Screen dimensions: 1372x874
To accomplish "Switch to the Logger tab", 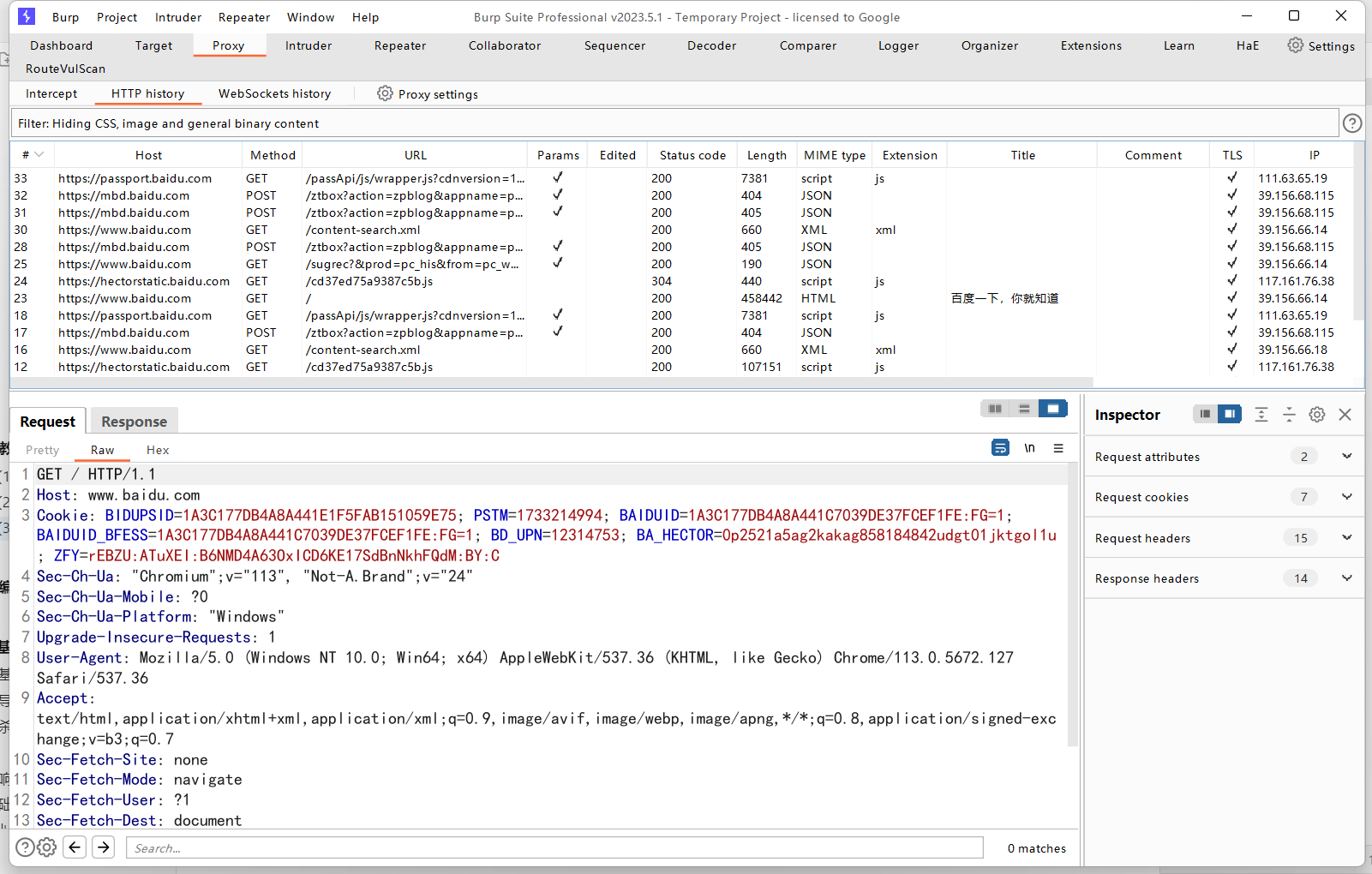I will point(898,45).
